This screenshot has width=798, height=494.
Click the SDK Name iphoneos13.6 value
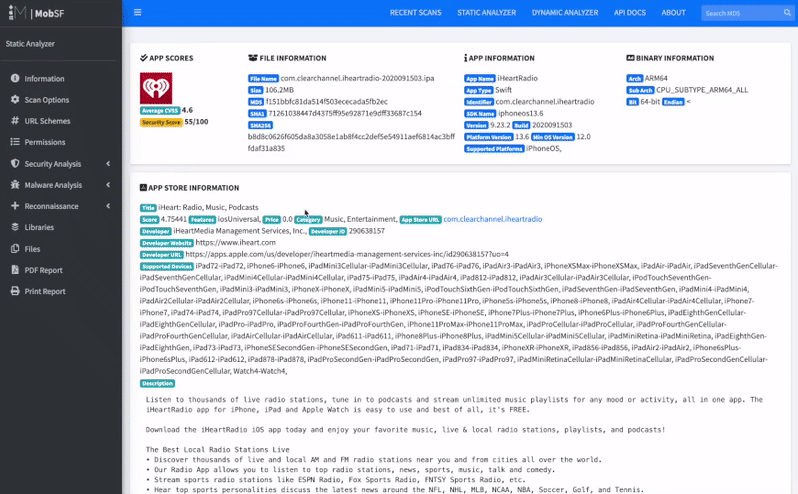pyautogui.click(x=521, y=113)
